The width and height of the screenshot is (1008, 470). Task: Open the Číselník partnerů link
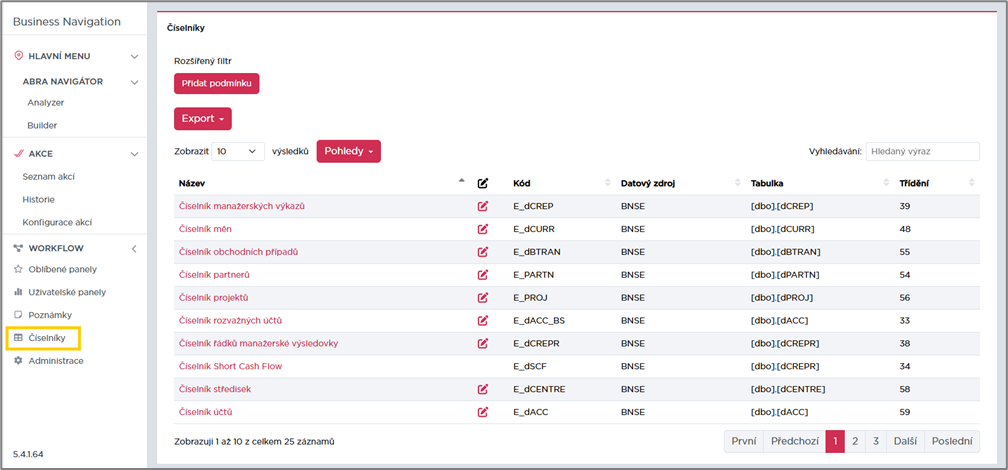[x=214, y=275]
